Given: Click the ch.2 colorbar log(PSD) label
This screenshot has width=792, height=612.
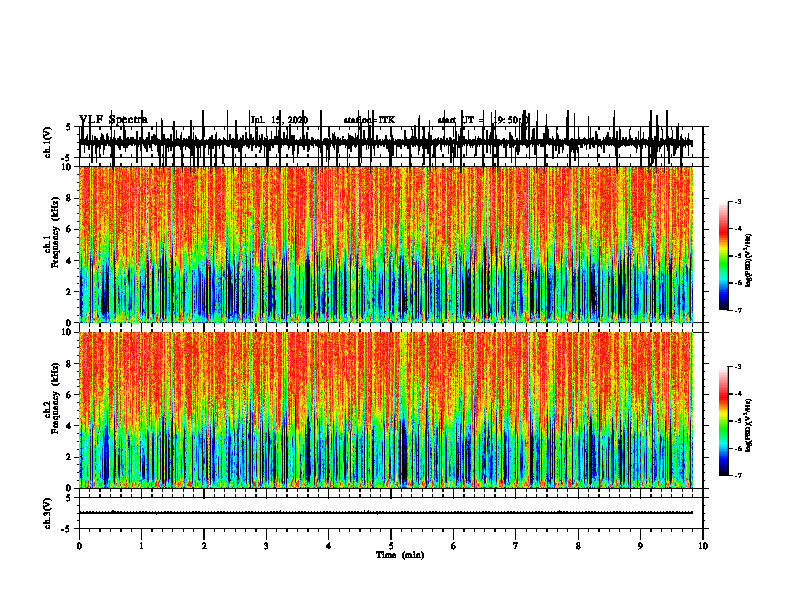Looking at the screenshot, I should (749, 426).
